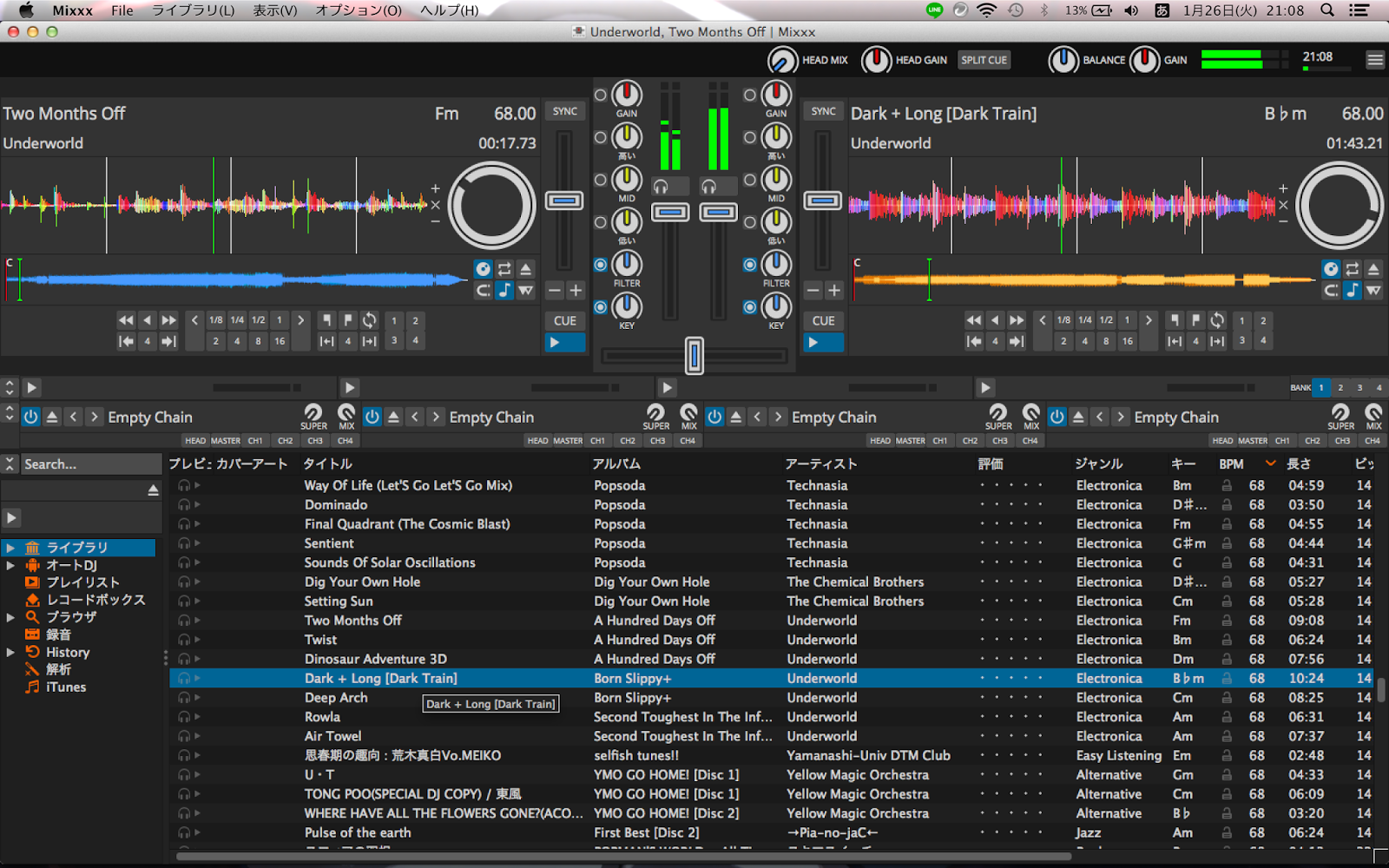Screen dimensions: 1389x868
Task: Click the eject icon of the first effect chain
Action: click(x=52, y=418)
